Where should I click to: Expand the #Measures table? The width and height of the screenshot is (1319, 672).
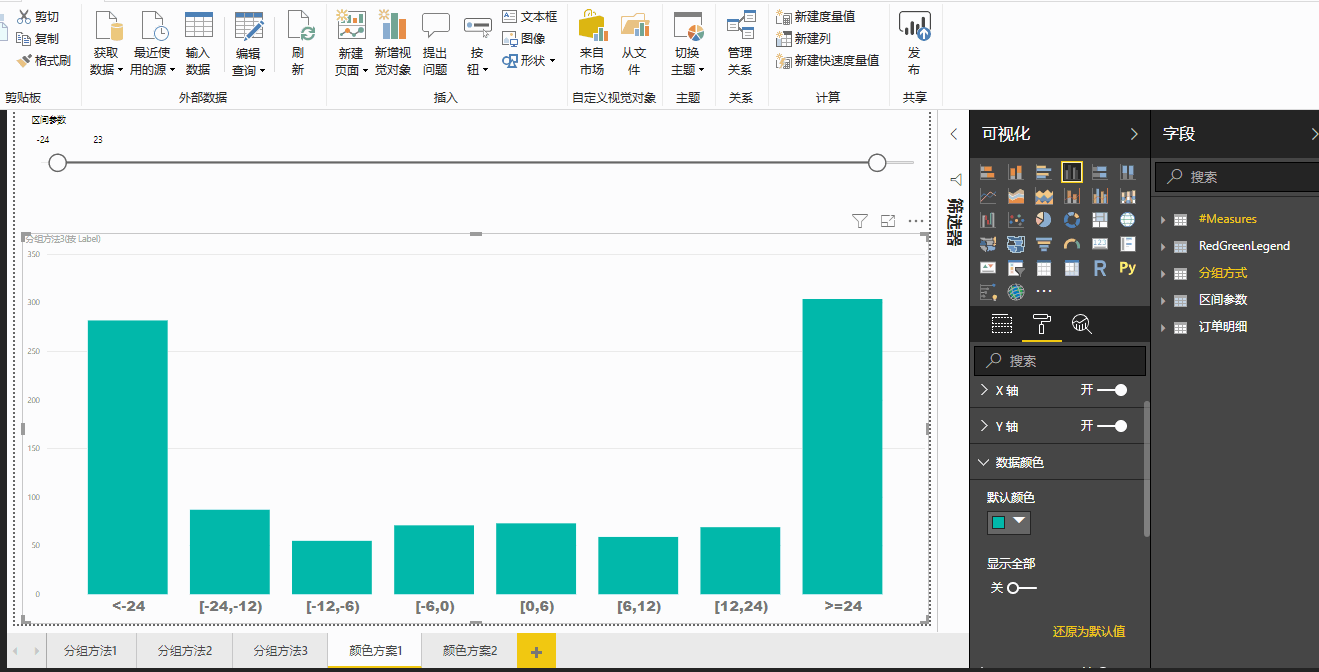(1164, 219)
